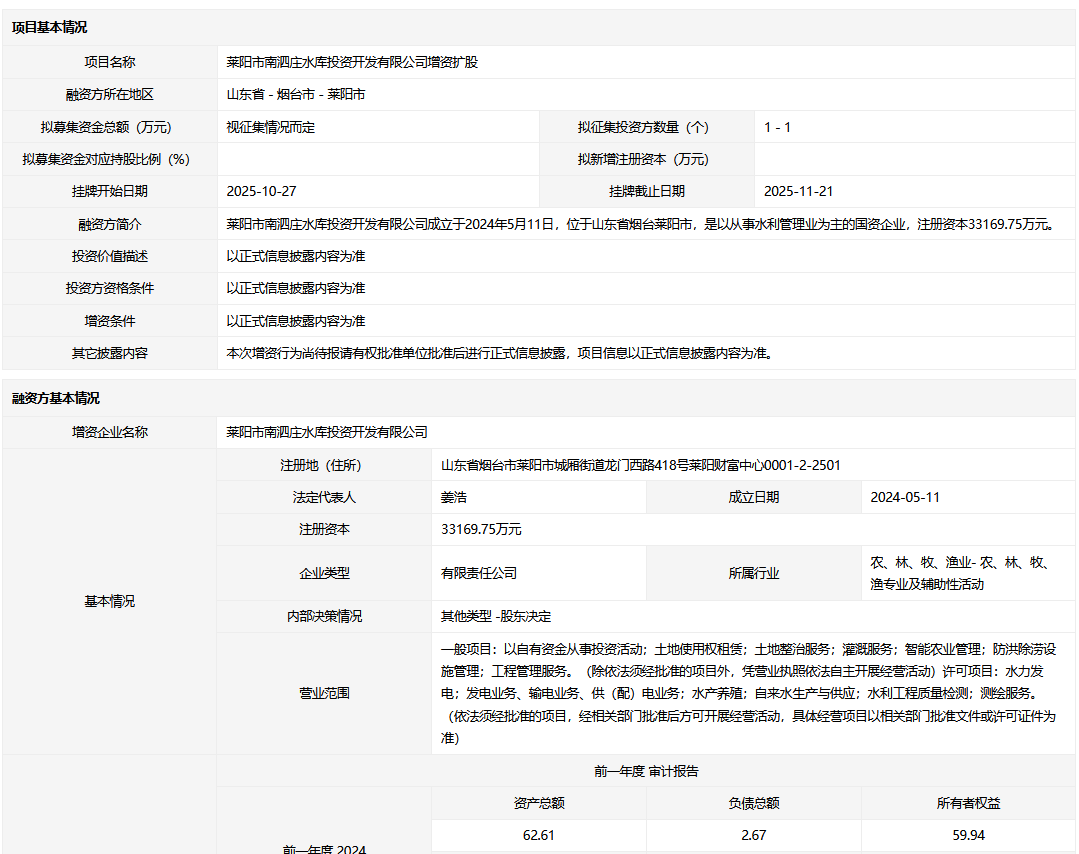The image size is (1079, 854).
Task: Click the 拟征集投资方数量 value 1 - 1
Action: point(777,127)
